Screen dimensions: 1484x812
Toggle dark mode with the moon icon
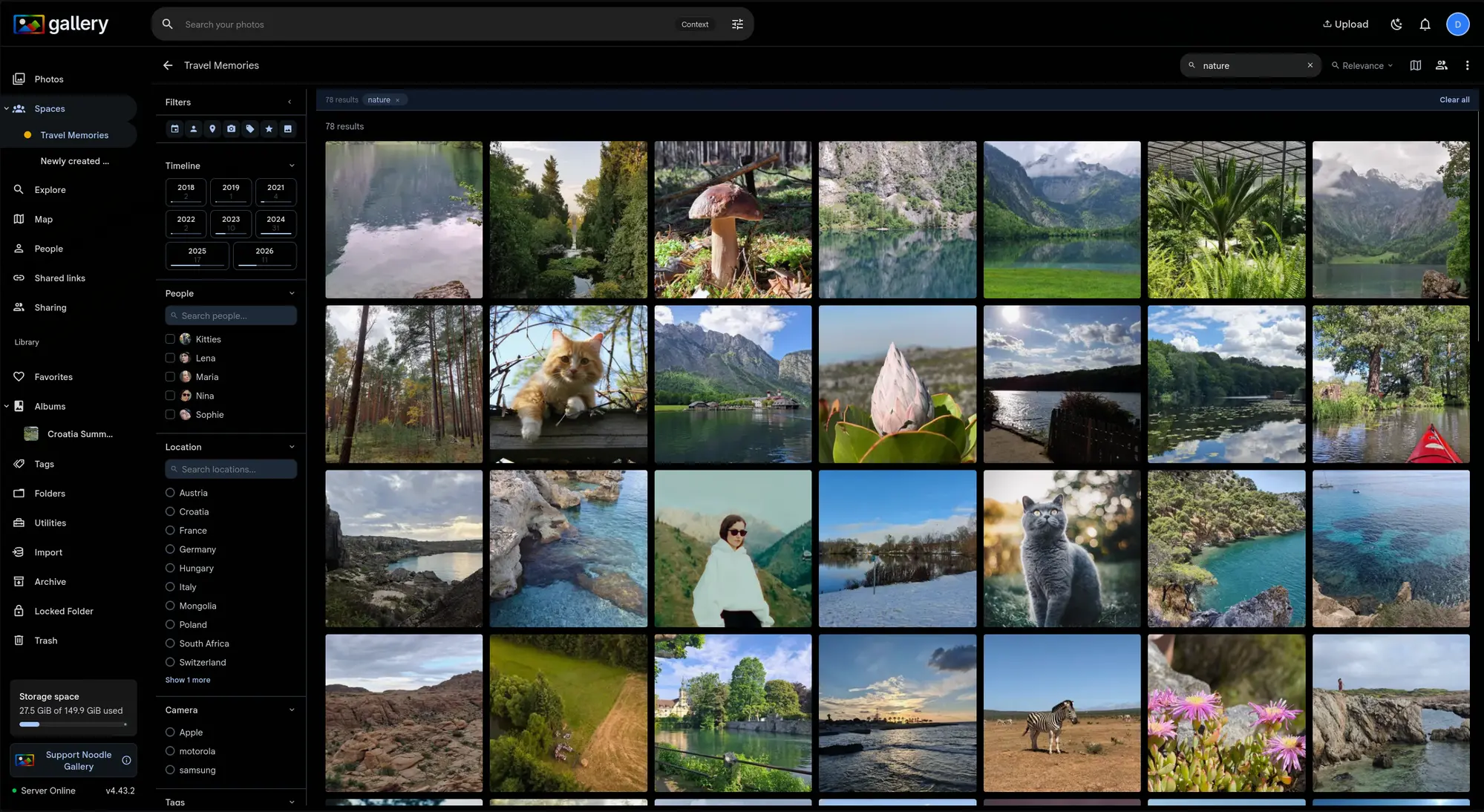[1396, 24]
